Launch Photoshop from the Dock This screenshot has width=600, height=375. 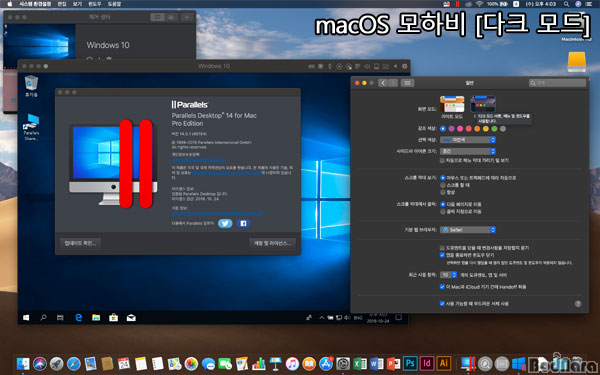coord(410,364)
